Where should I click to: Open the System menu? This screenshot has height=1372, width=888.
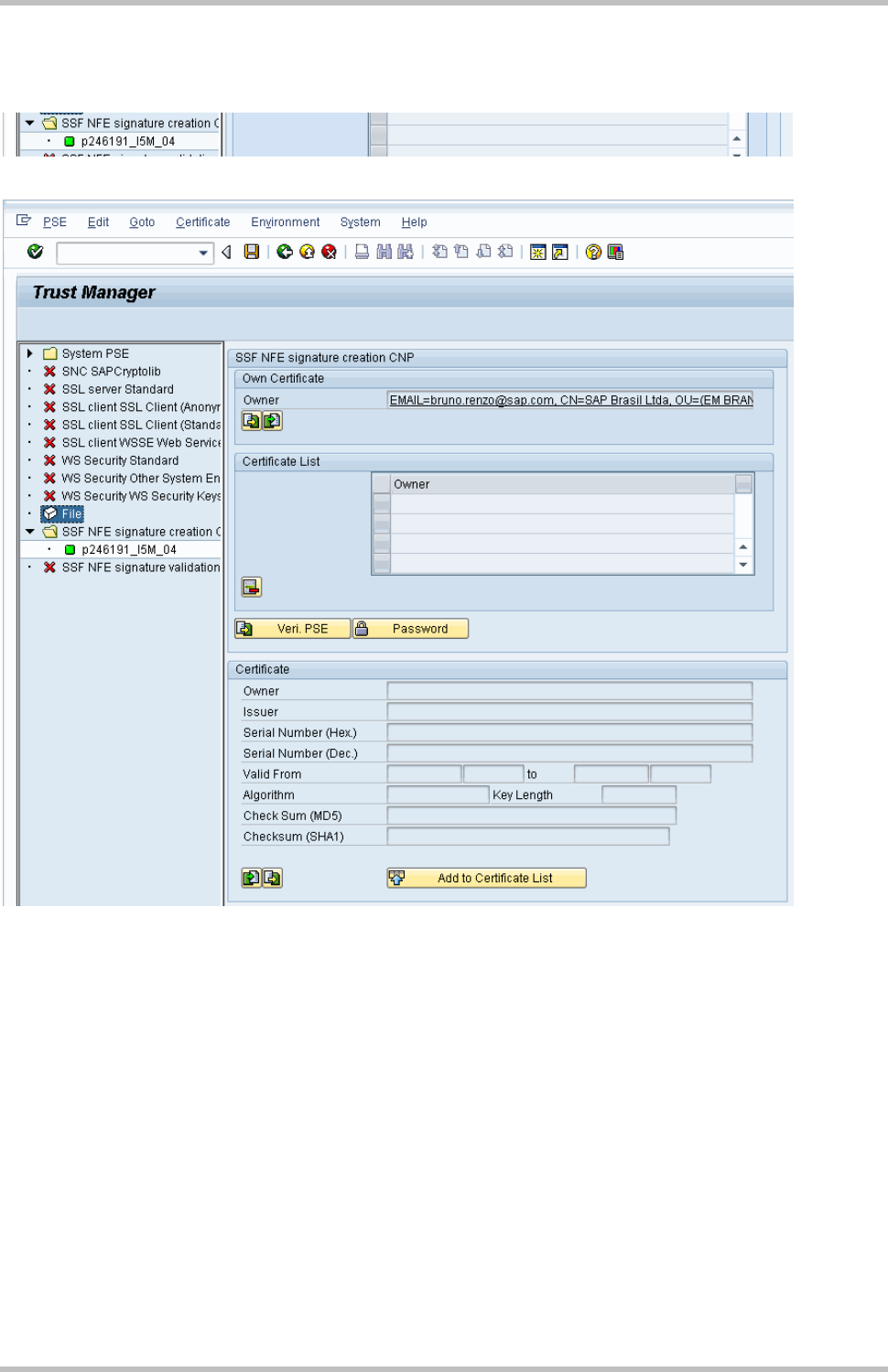pos(360,221)
